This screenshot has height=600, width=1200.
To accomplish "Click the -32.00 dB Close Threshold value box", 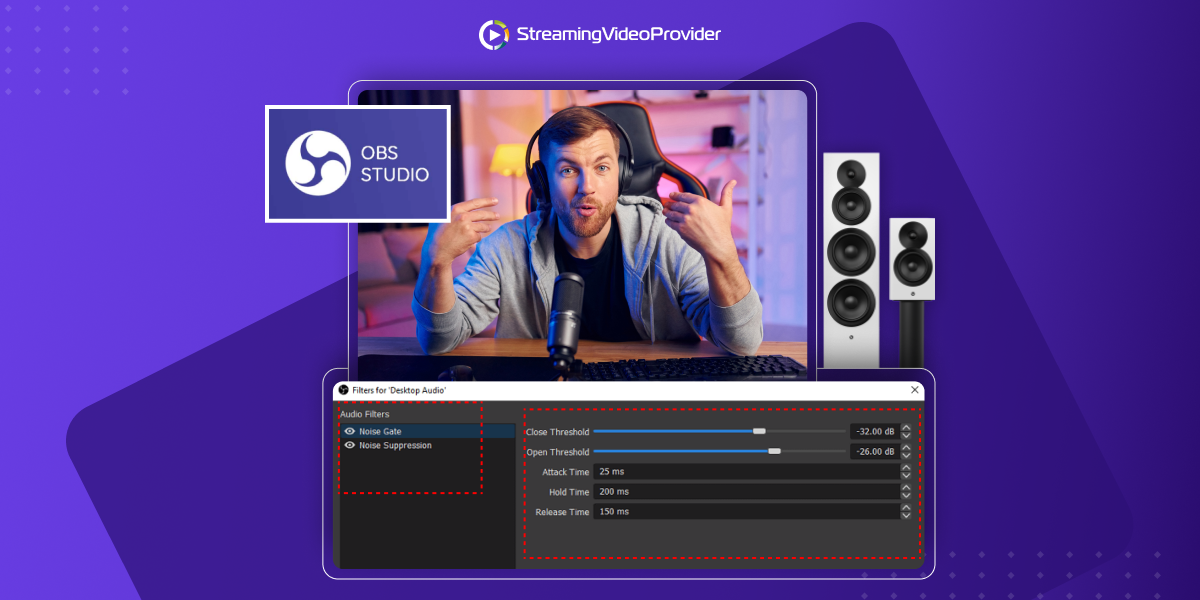I will click(874, 431).
